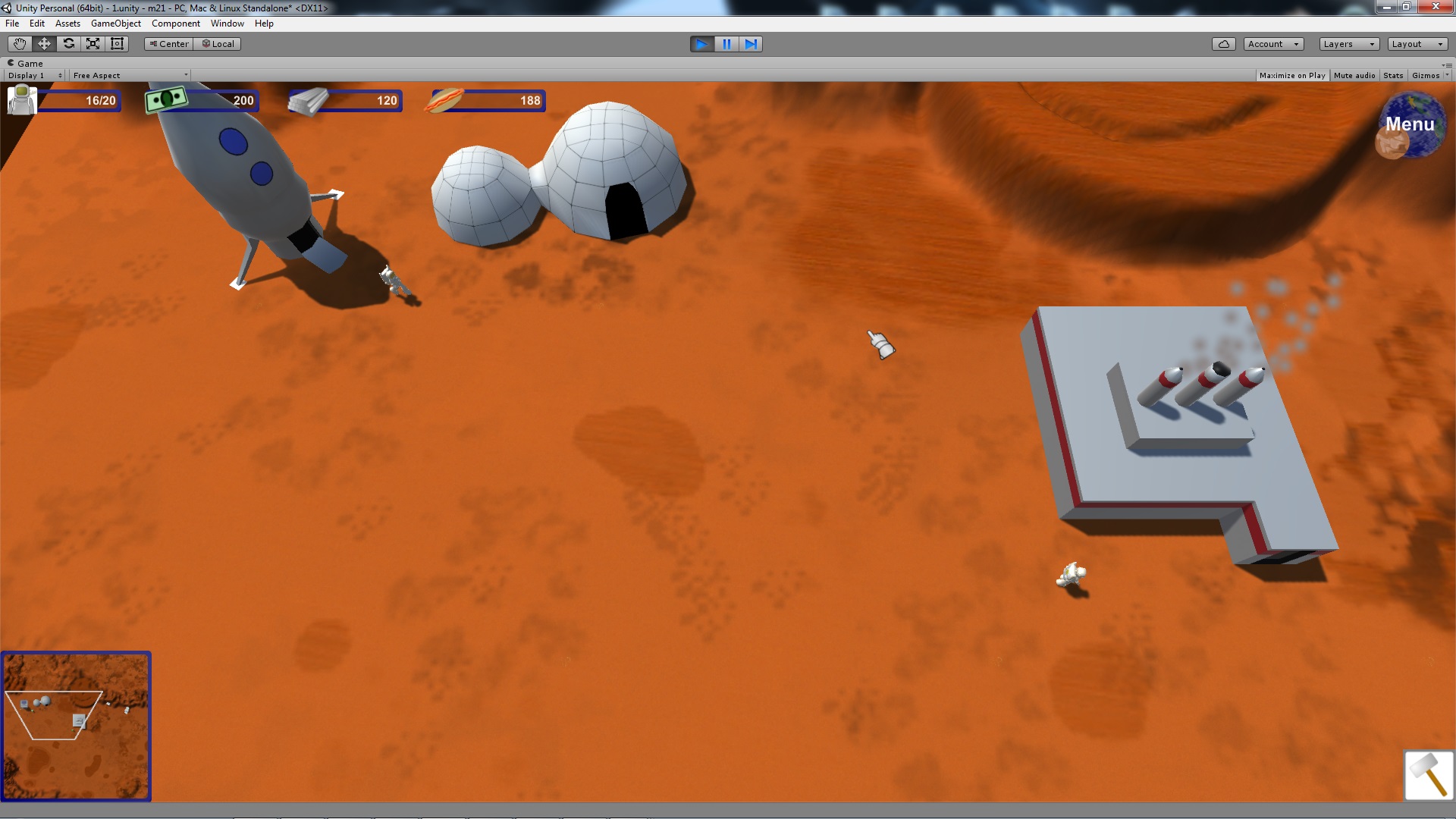This screenshot has width=1456, height=819.
Task: Open the Edit menu
Action: (37, 24)
